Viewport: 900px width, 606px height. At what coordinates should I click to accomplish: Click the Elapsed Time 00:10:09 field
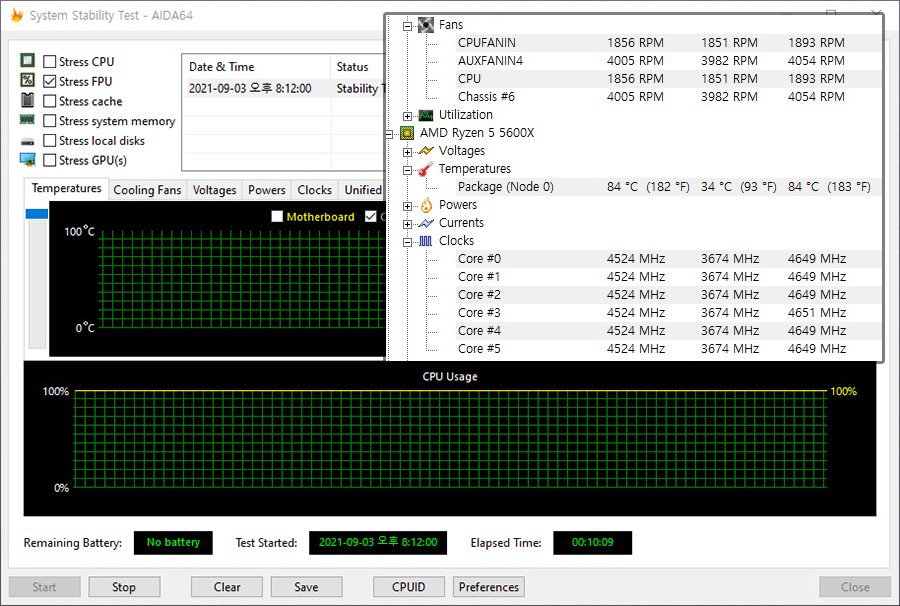[x=592, y=542]
